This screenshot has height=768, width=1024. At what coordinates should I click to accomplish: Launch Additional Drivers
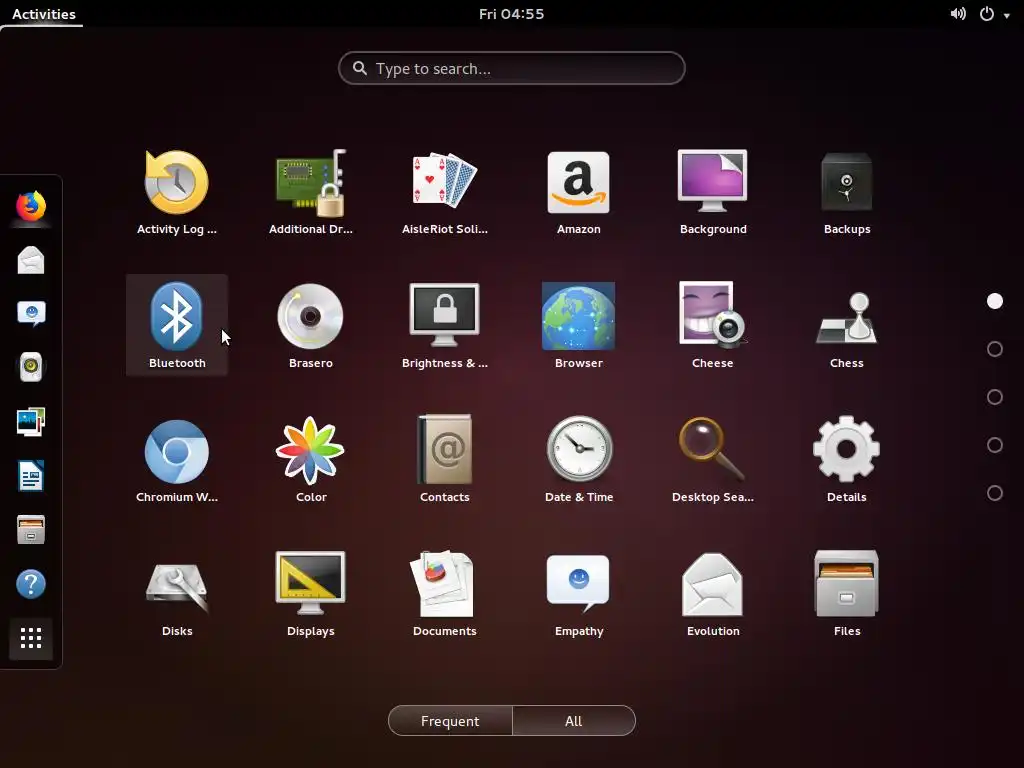311,192
